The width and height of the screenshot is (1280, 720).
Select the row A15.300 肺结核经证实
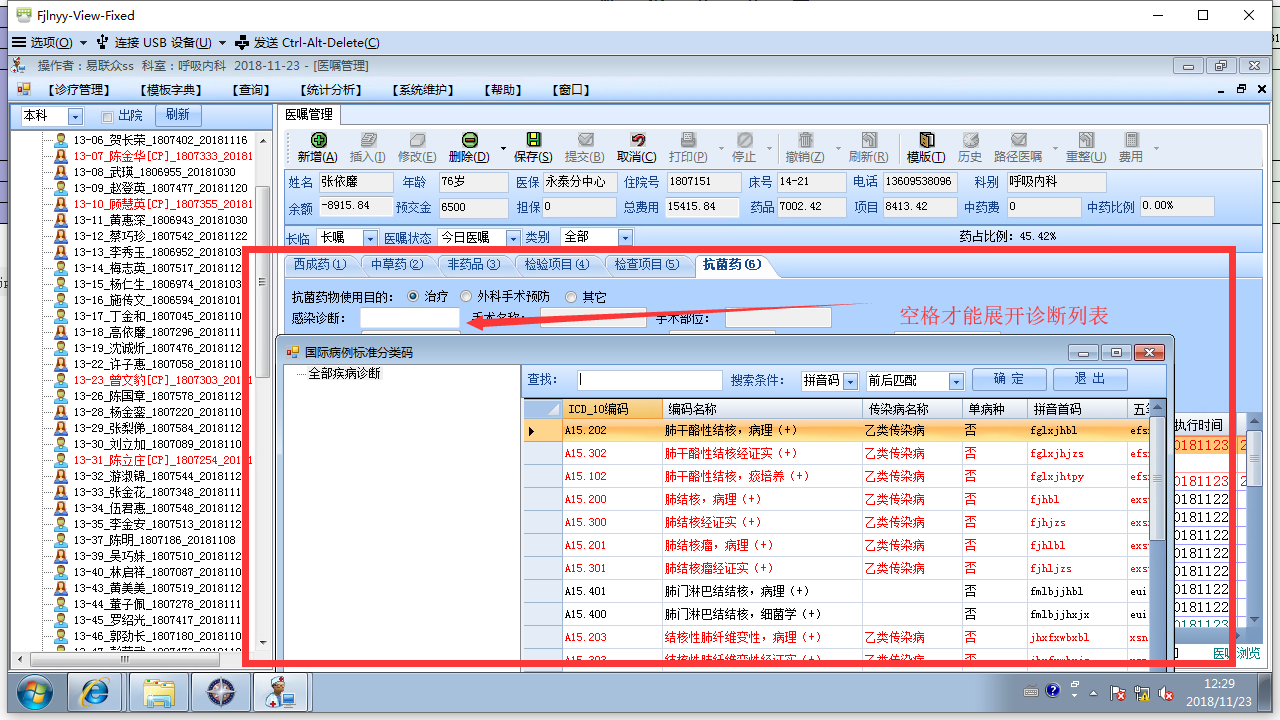coord(837,523)
